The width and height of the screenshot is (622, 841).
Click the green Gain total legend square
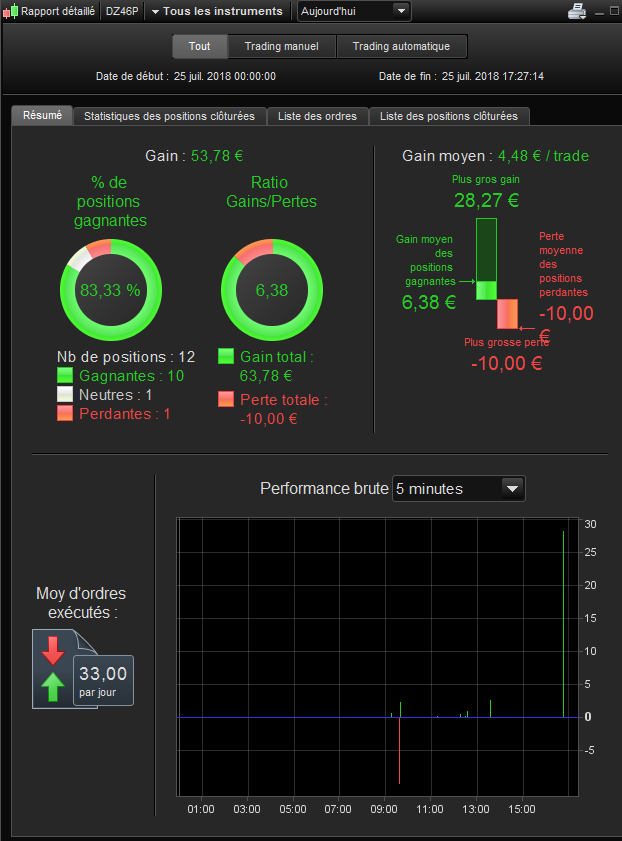click(x=226, y=356)
